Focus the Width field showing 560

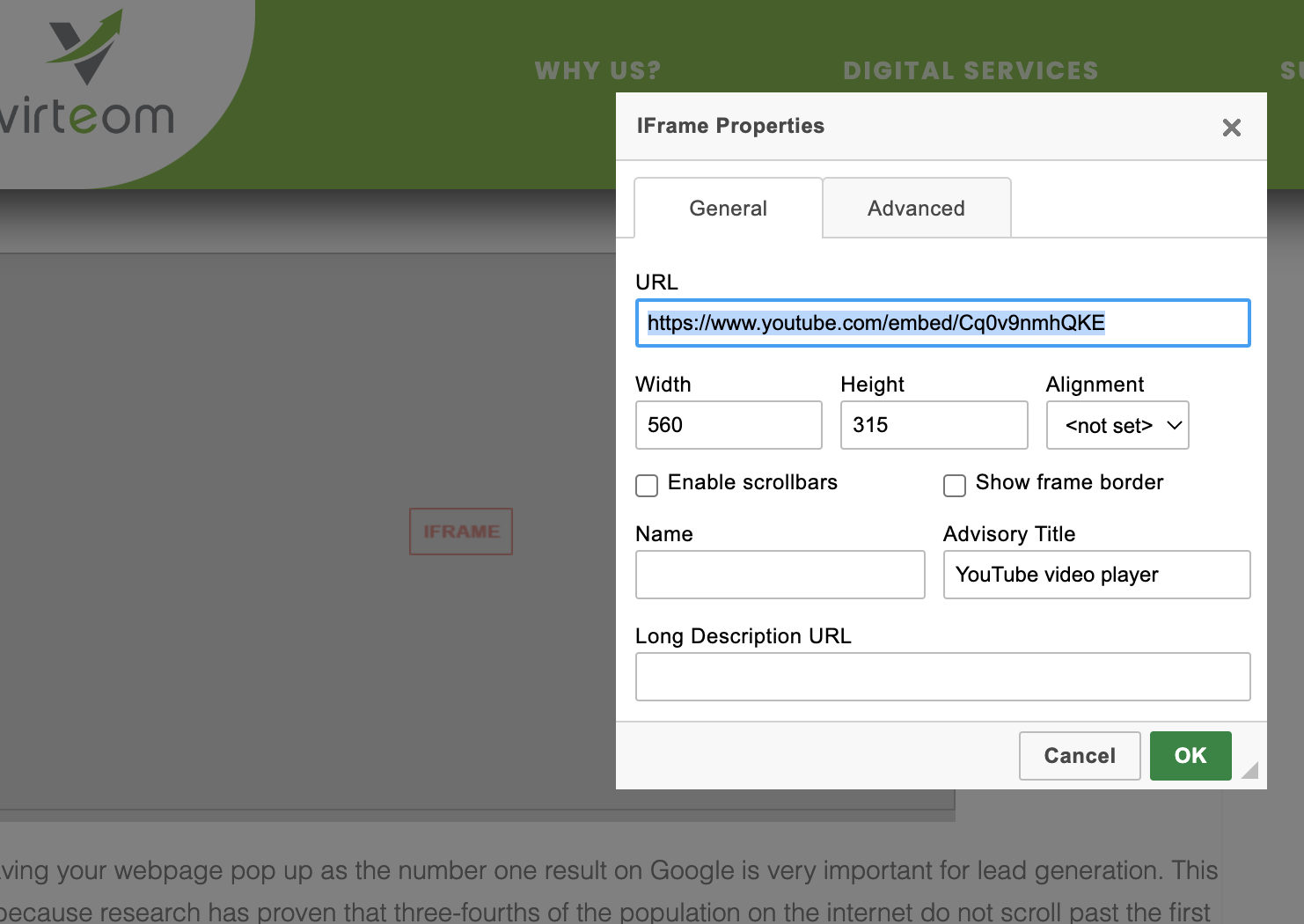pos(728,425)
